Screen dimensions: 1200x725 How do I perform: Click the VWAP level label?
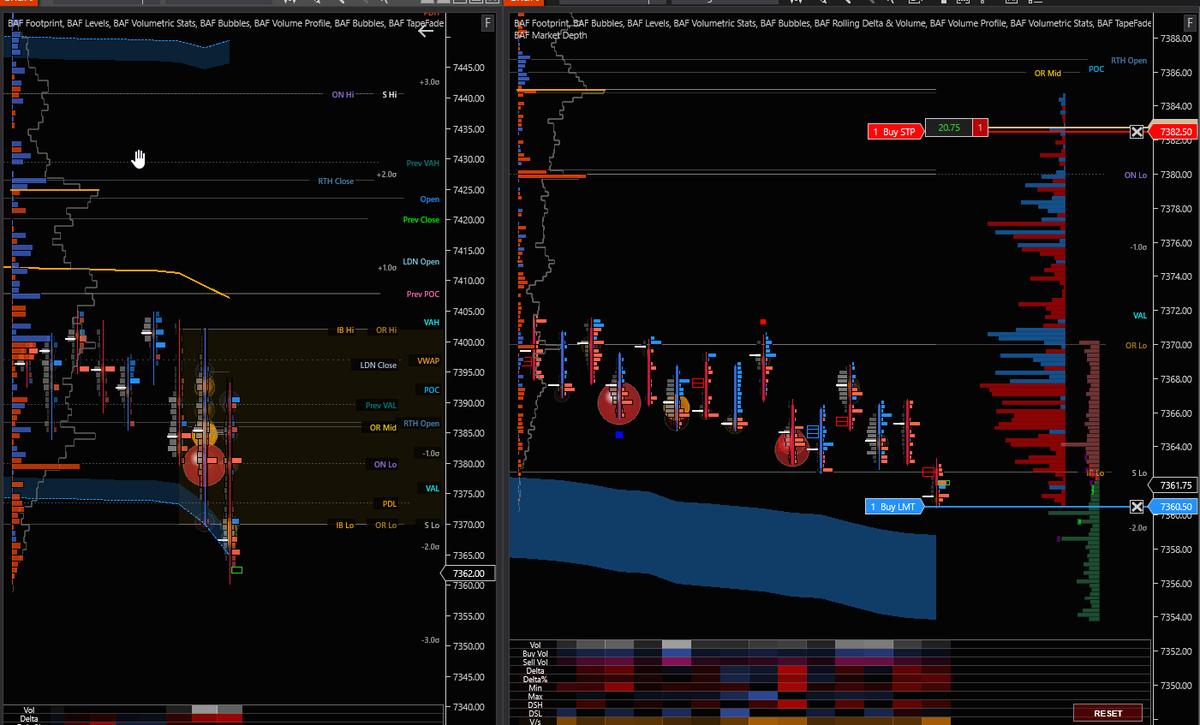click(428, 360)
